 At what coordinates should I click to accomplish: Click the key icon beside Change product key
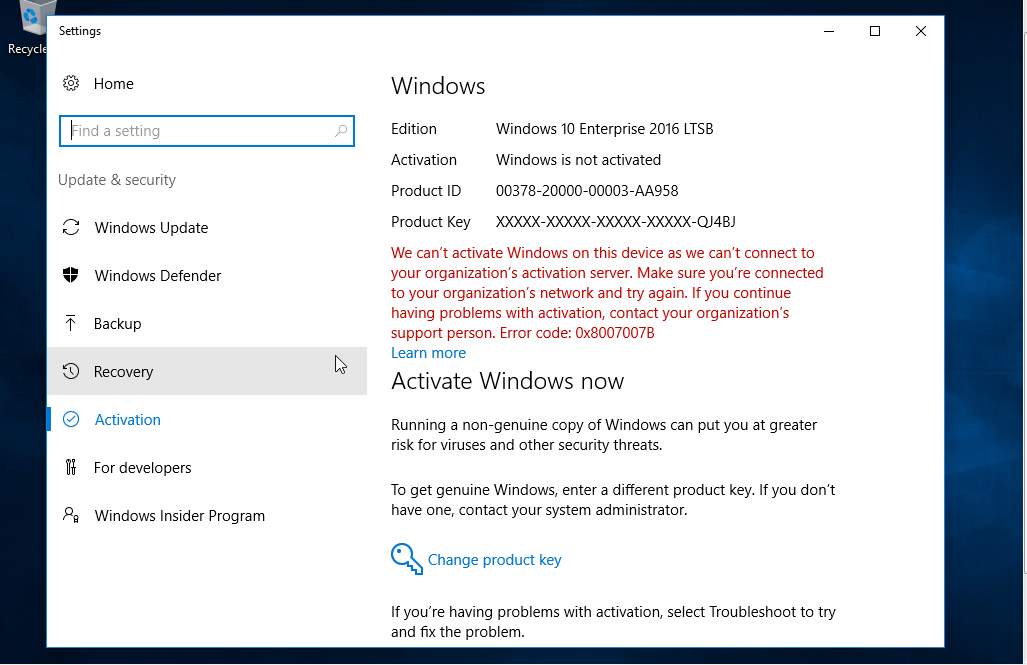[x=407, y=559]
